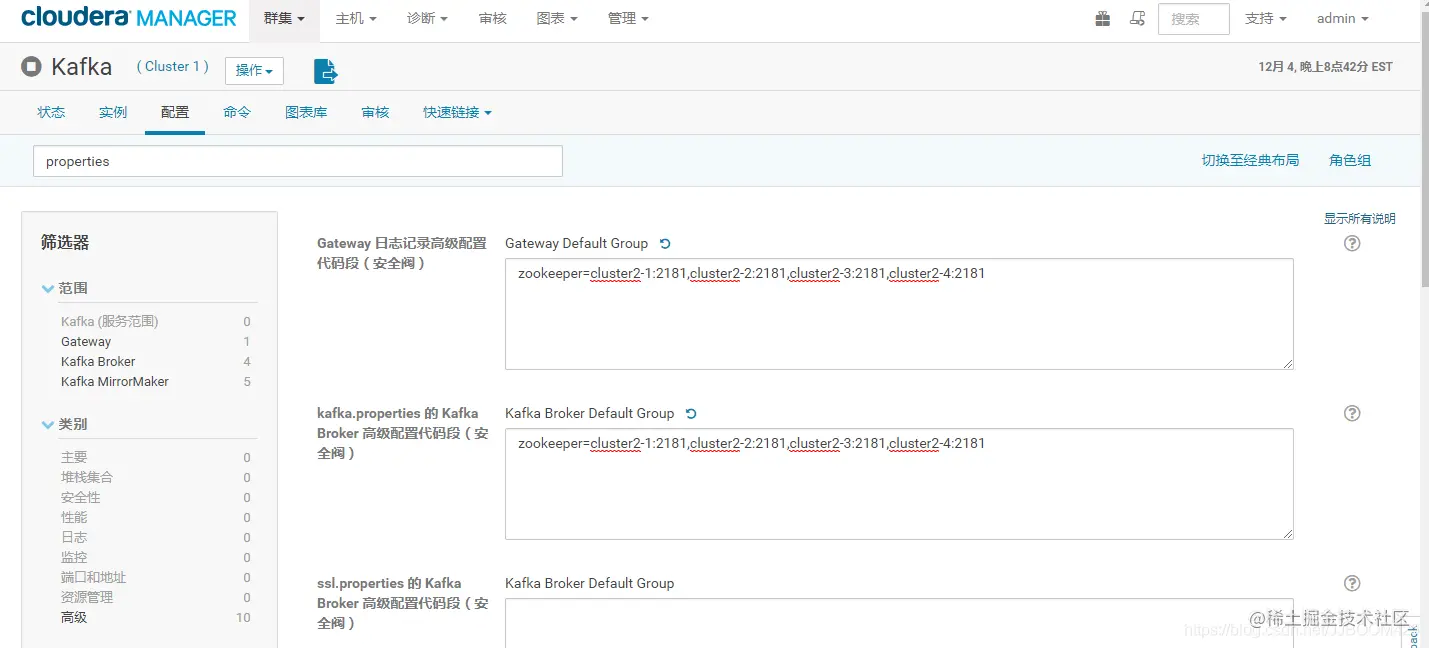Switch to the 状态 tab
Screen dimensions: 1429x648
tap(51, 113)
